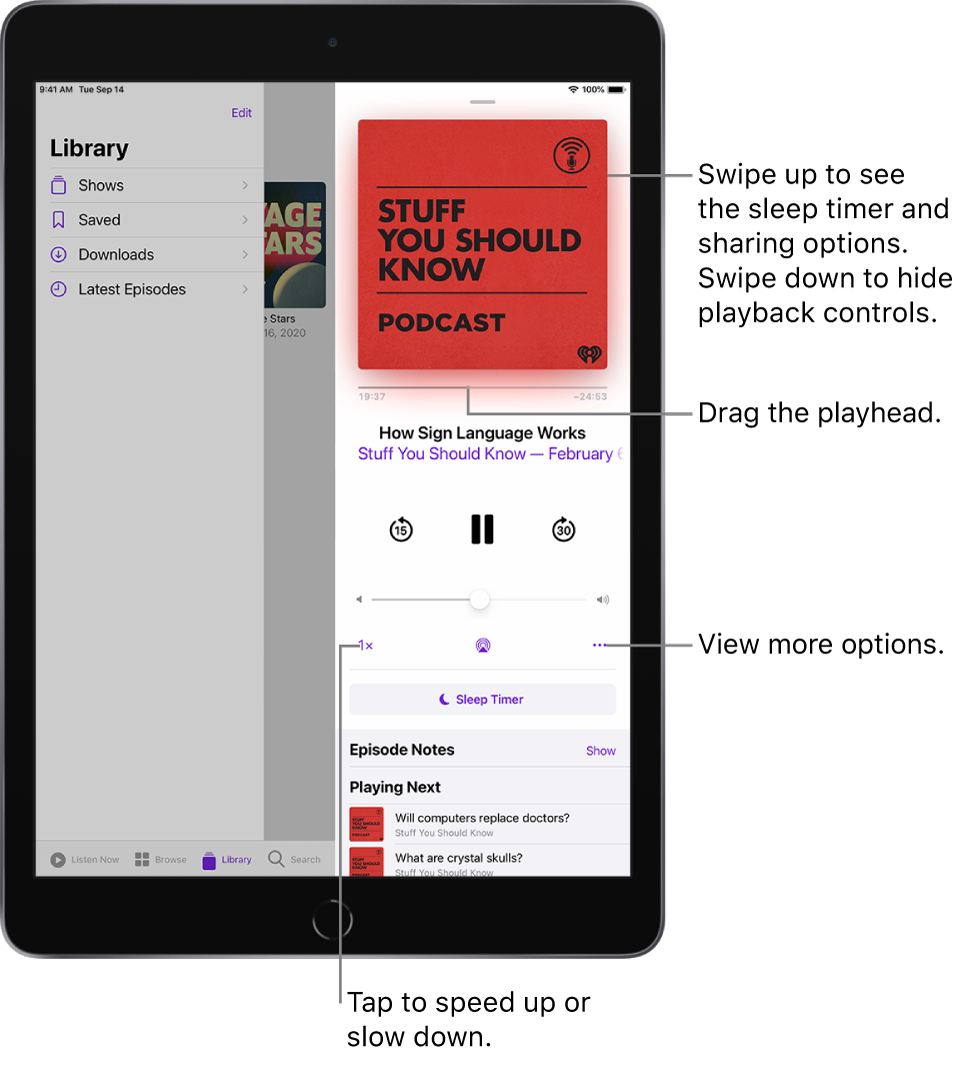The height and width of the screenshot is (1068, 964).
Task: Click the battery status icon
Action: click(617, 89)
